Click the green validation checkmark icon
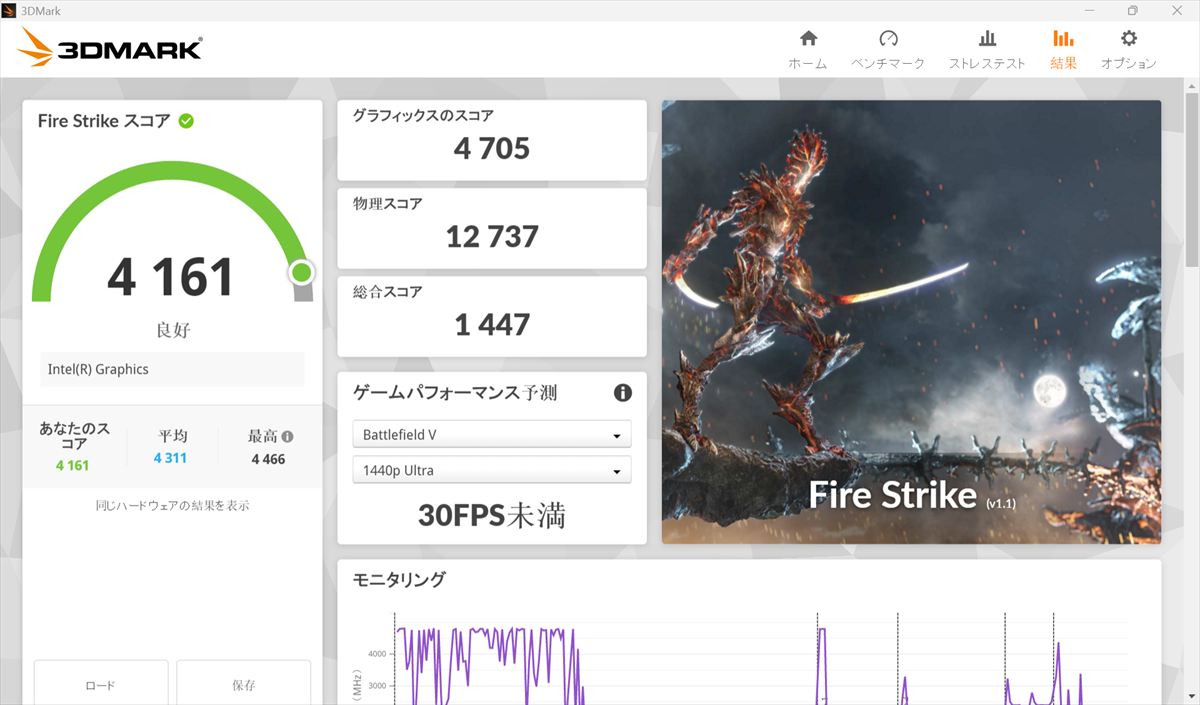The image size is (1200, 705). point(186,121)
